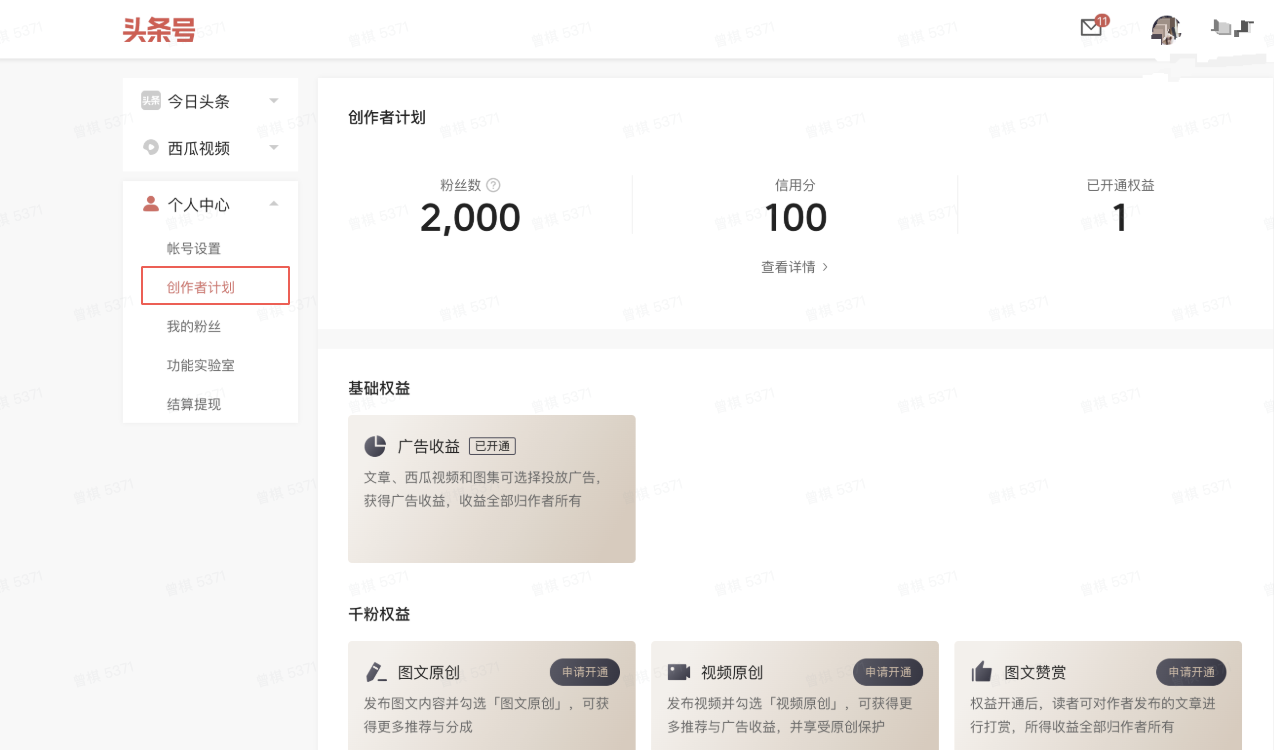The image size is (1274, 750).
Task: Click the 头条号 logo
Action: [159, 29]
